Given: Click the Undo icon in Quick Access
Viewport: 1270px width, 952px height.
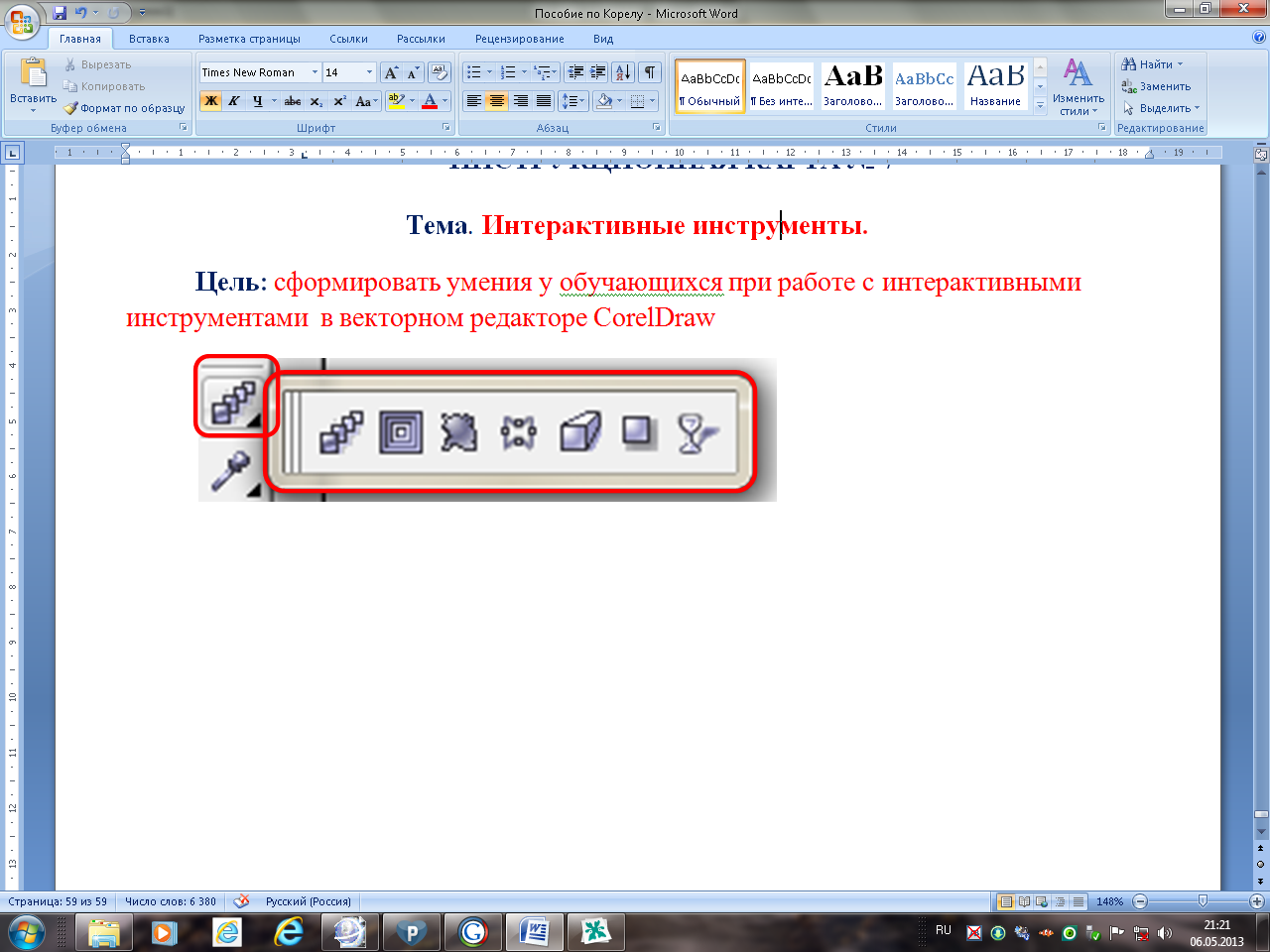Looking at the screenshot, I should click(81, 13).
